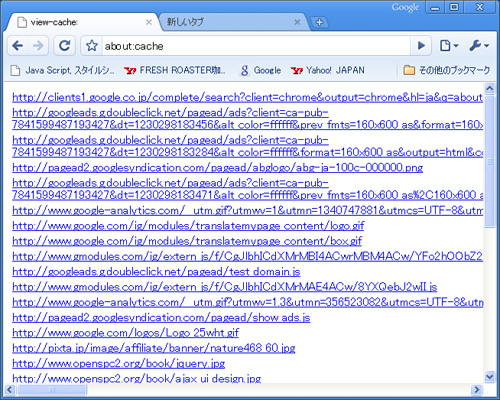Close the 新しいタブ tab
The image size is (500, 400).
(x=297, y=22)
